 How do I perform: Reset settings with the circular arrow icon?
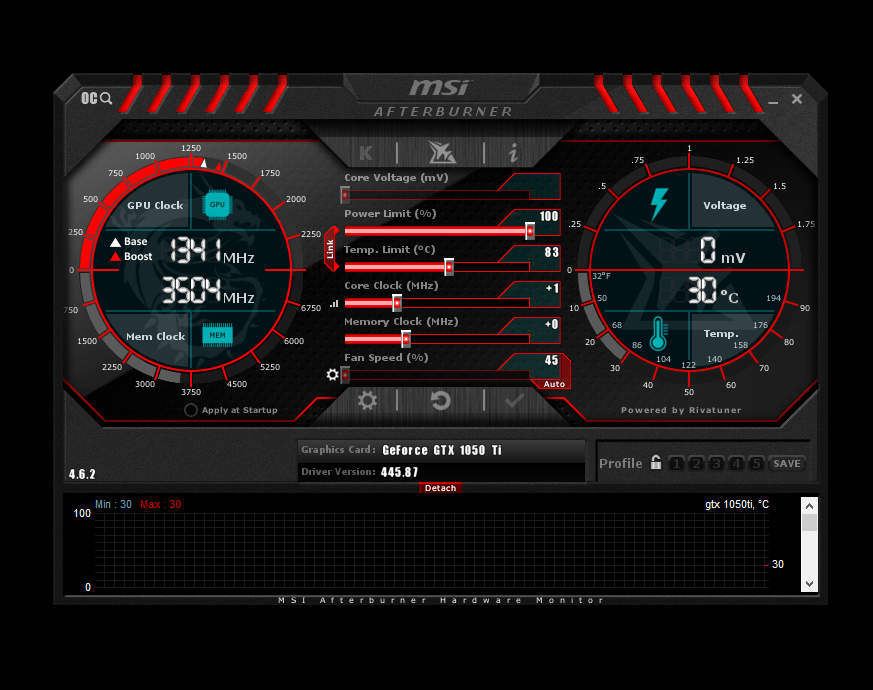click(x=440, y=400)
